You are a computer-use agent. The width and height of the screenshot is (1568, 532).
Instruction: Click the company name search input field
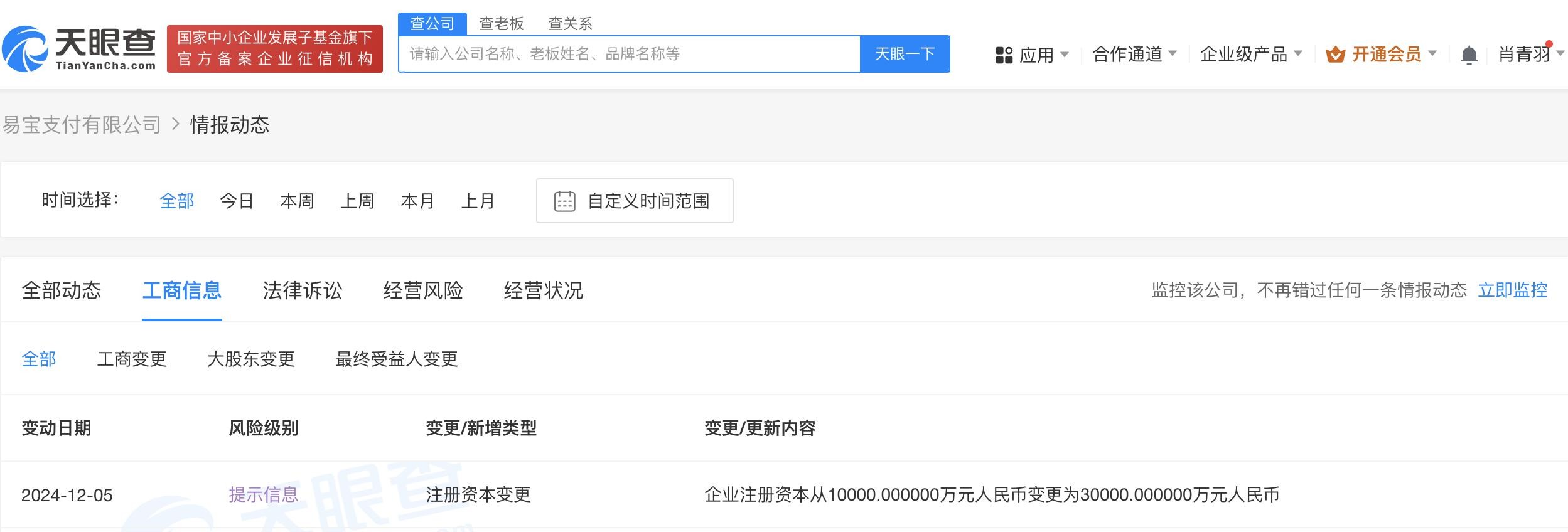[x=628, y=54]
